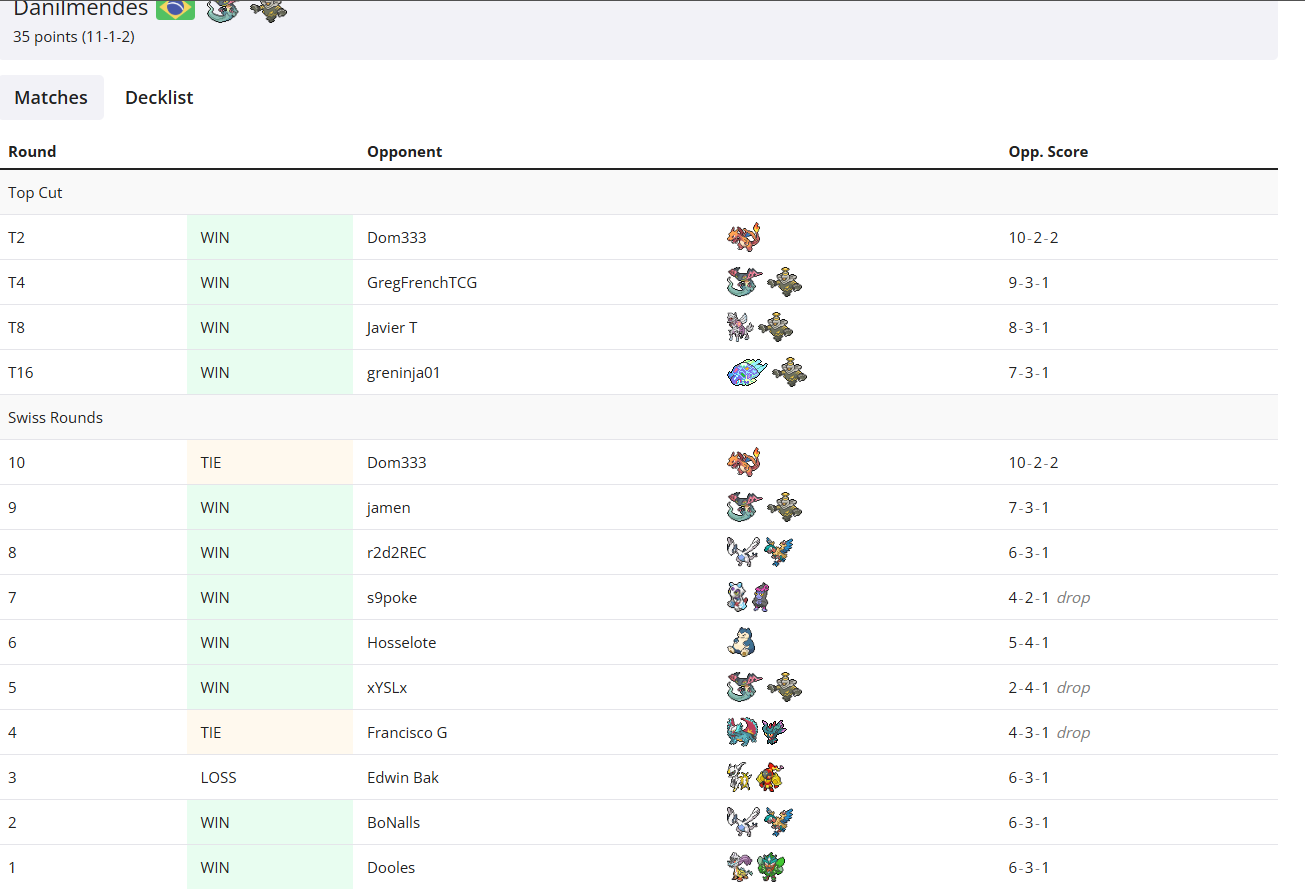Open opponent s9poke profile

tap(392, 597)
